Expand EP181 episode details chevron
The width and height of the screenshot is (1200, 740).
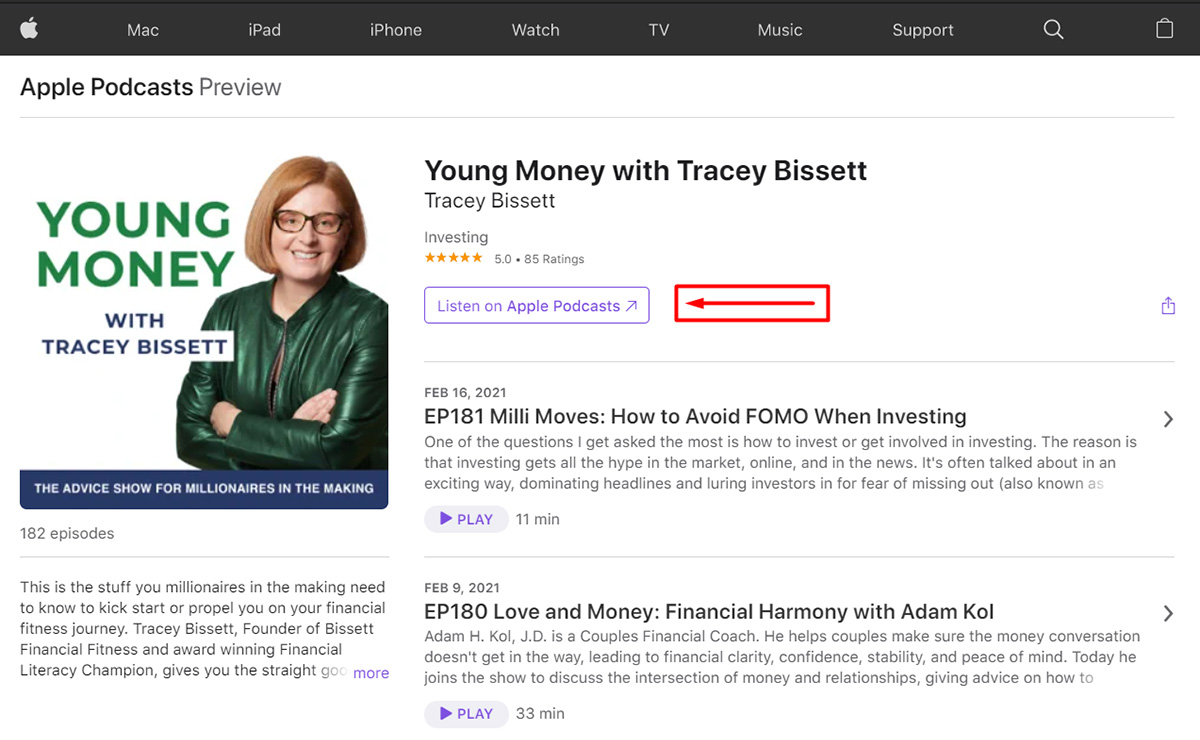tap(1168, 419)
